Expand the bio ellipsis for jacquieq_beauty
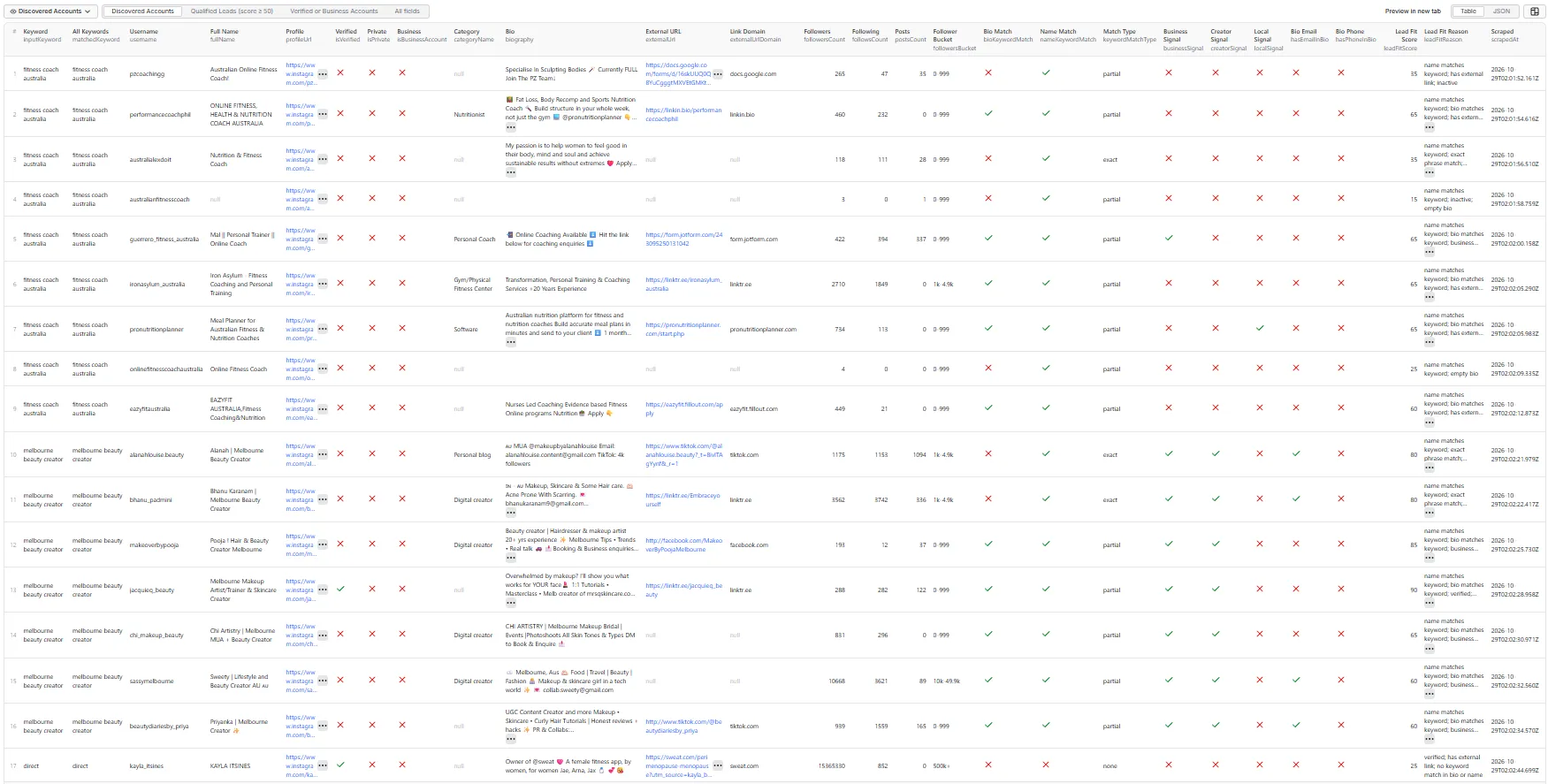 point(511,604)
